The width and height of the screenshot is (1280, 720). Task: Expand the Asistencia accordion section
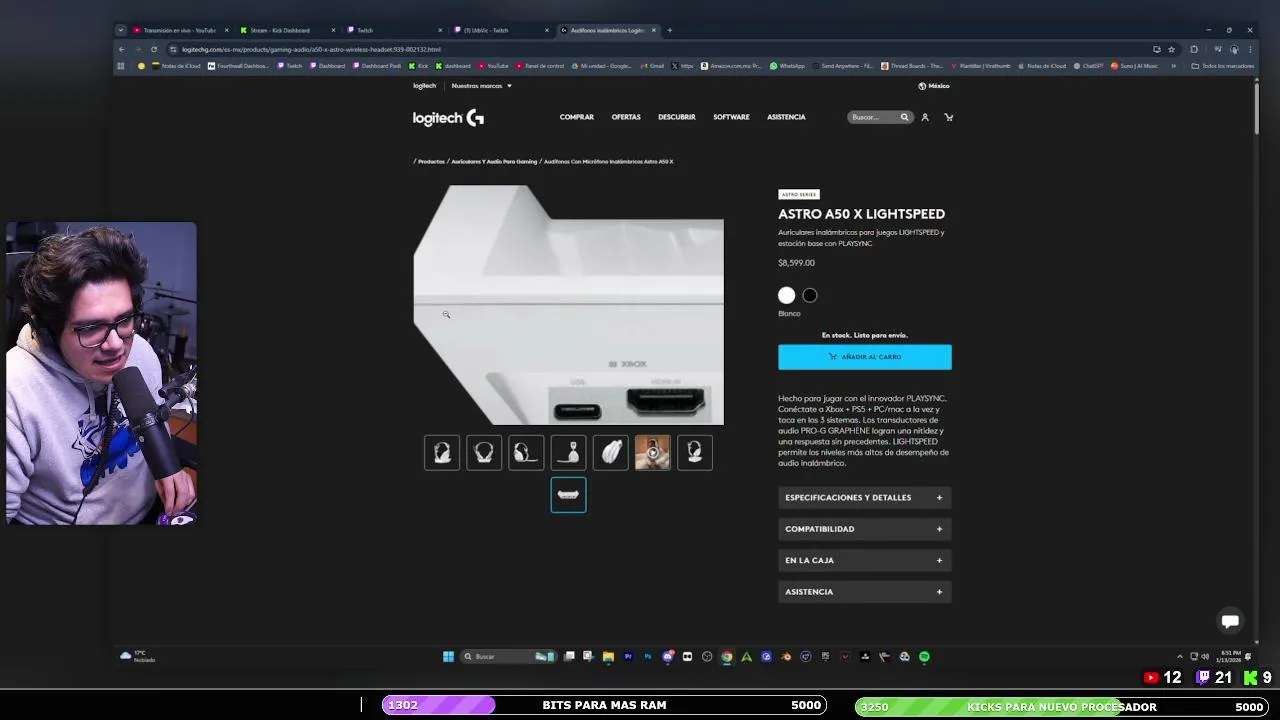click(x=864, y=592)
